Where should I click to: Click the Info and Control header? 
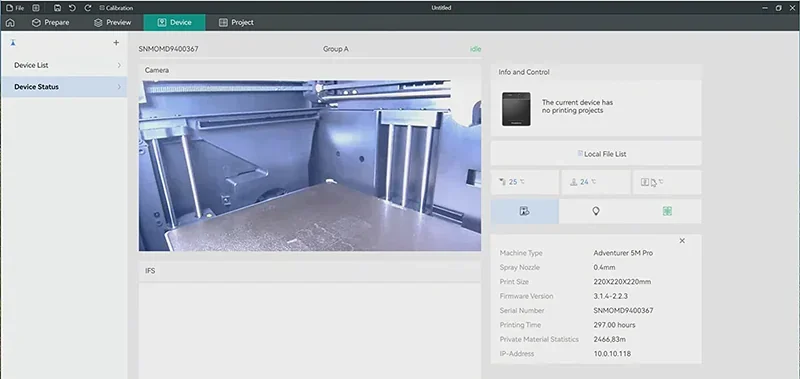pyautogui.click(x=524, y=72)
